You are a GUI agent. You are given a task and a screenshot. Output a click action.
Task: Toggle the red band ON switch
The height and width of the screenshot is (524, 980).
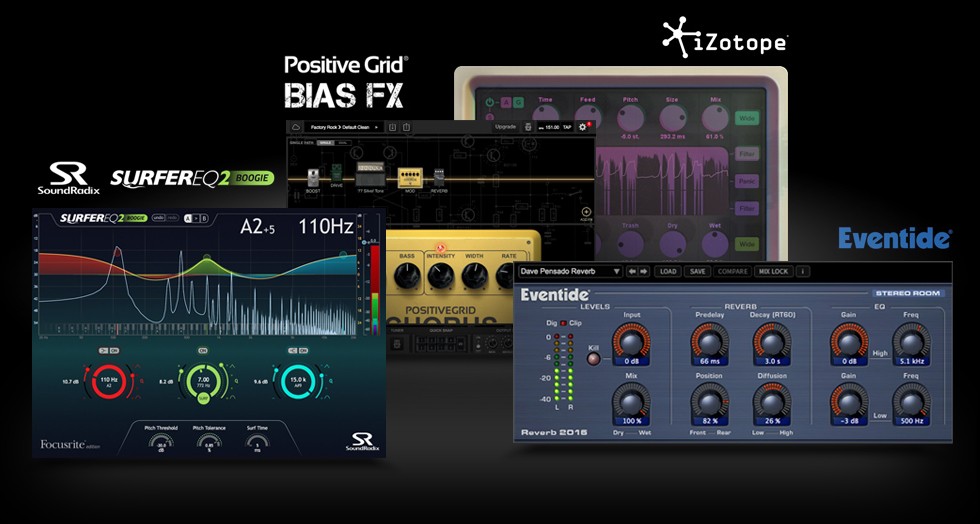pos(114,351)
